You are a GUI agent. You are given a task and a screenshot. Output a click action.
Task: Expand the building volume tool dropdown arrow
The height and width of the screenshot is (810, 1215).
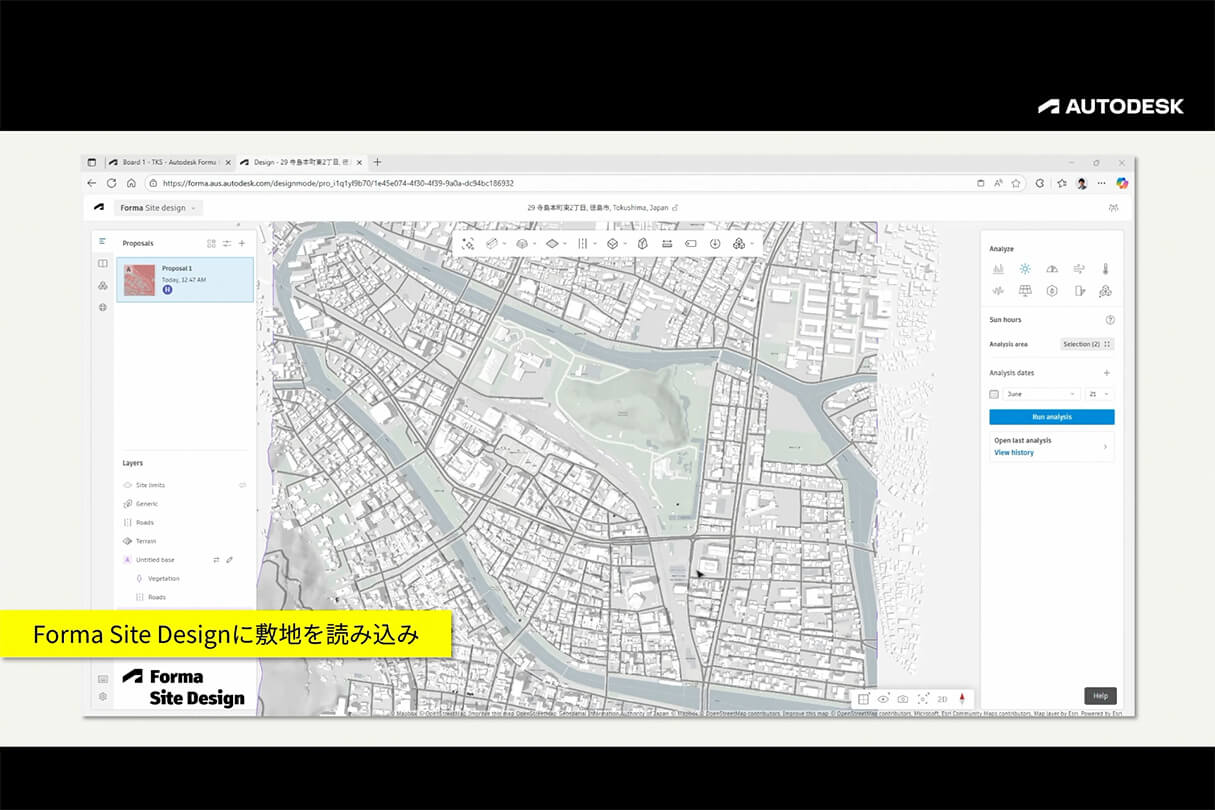[x=534, y=243]
